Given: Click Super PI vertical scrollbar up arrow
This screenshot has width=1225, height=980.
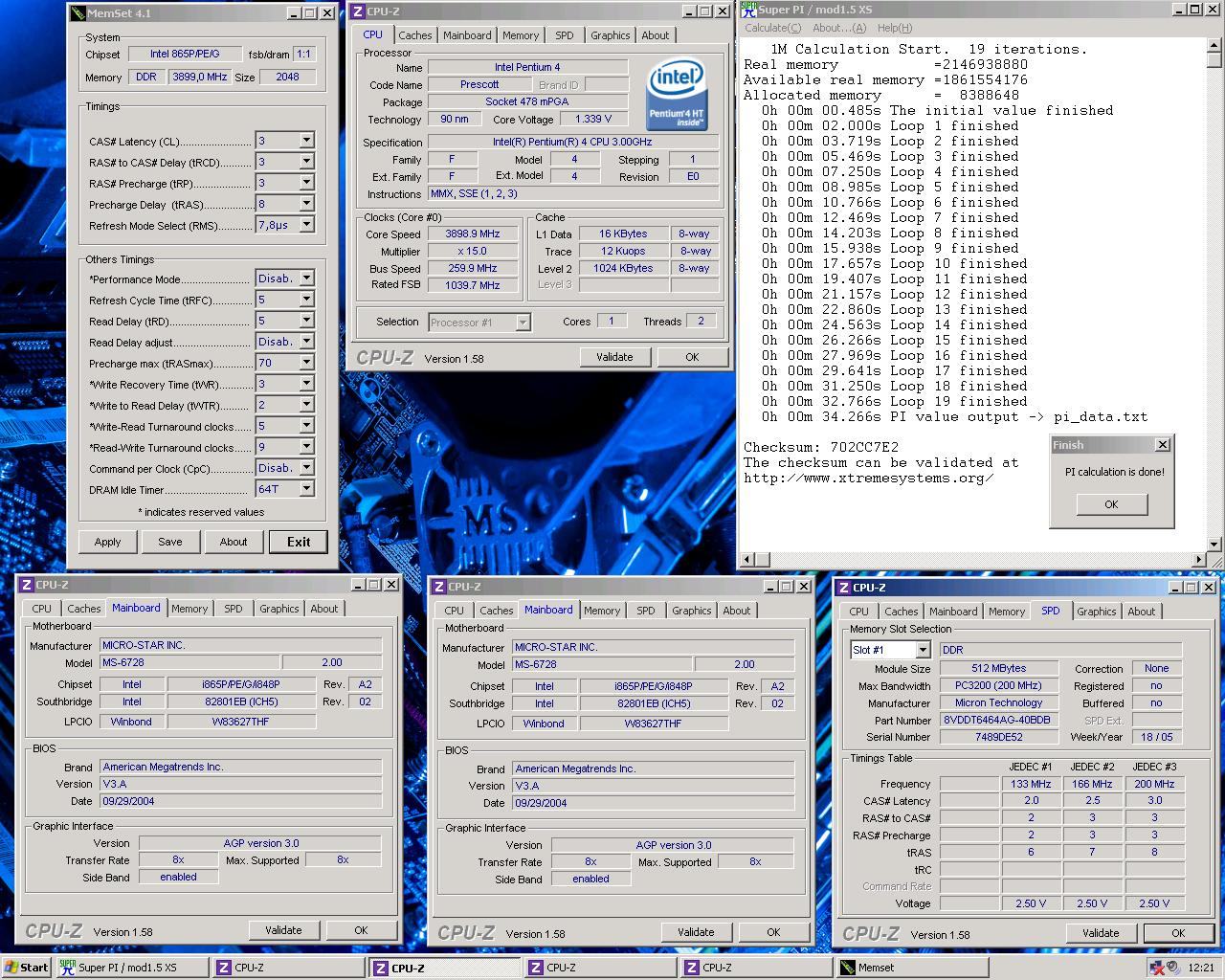Looking at the screenshot, I should pyautogui.click(x=1214, y=44).
